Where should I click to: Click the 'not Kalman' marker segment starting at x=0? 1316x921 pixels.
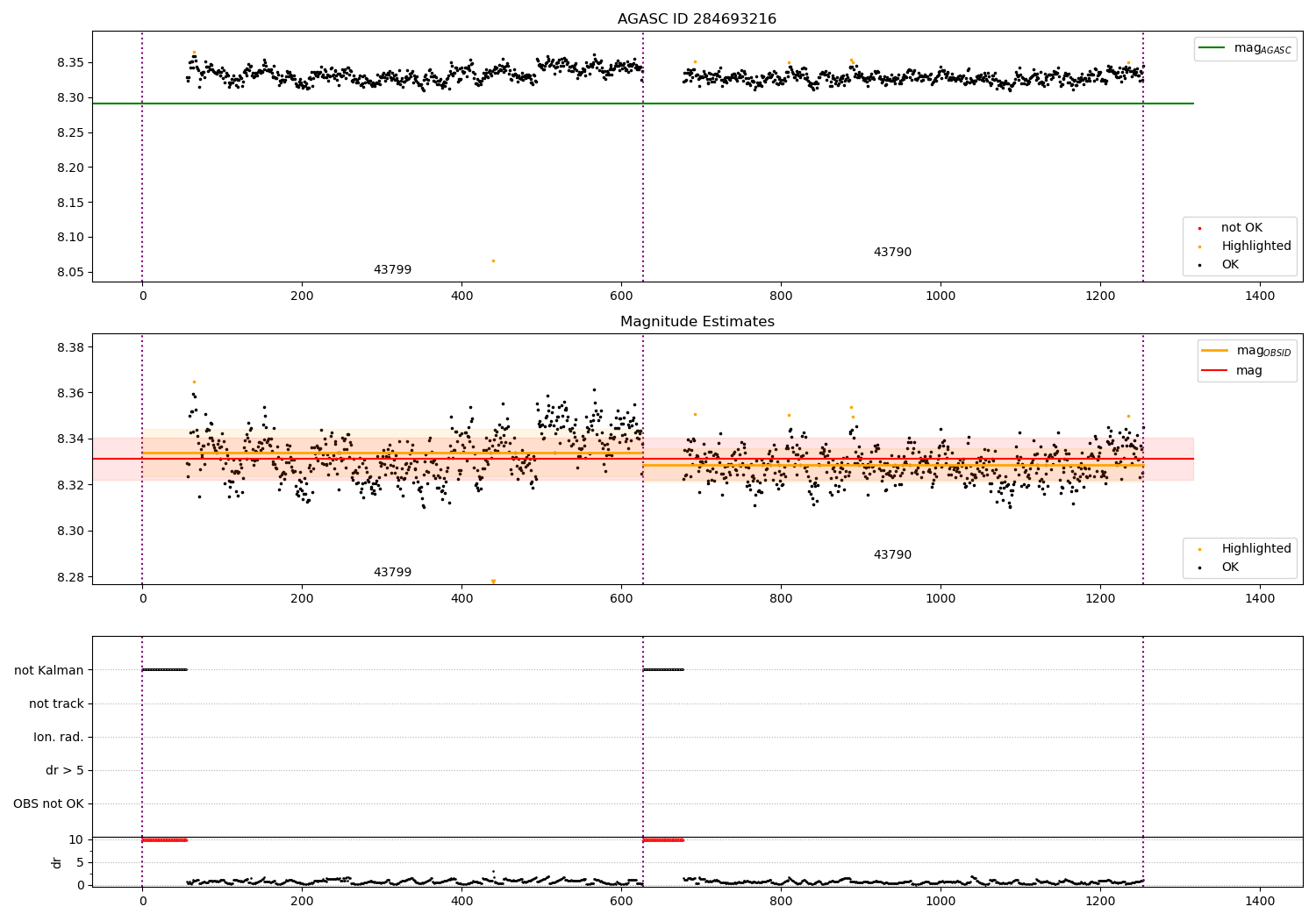click(x=164, y=670)
